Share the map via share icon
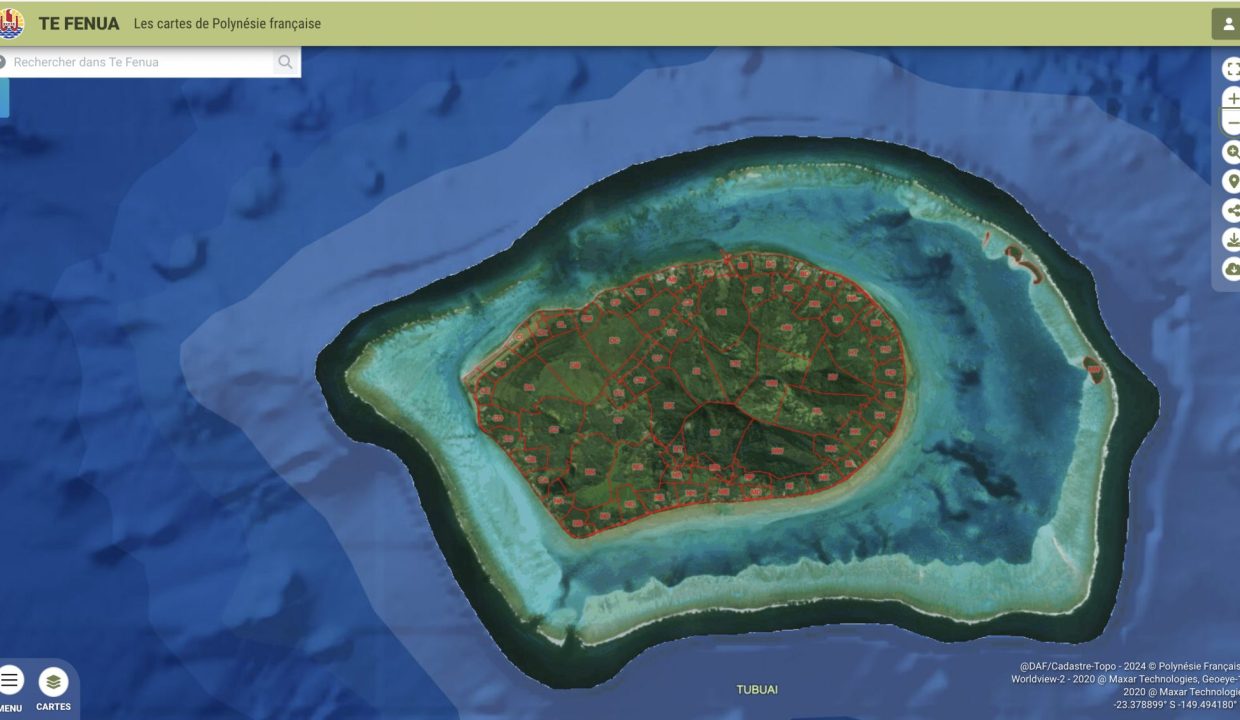This screenshot has height=720, width=1240. [x=1232, y=211]
